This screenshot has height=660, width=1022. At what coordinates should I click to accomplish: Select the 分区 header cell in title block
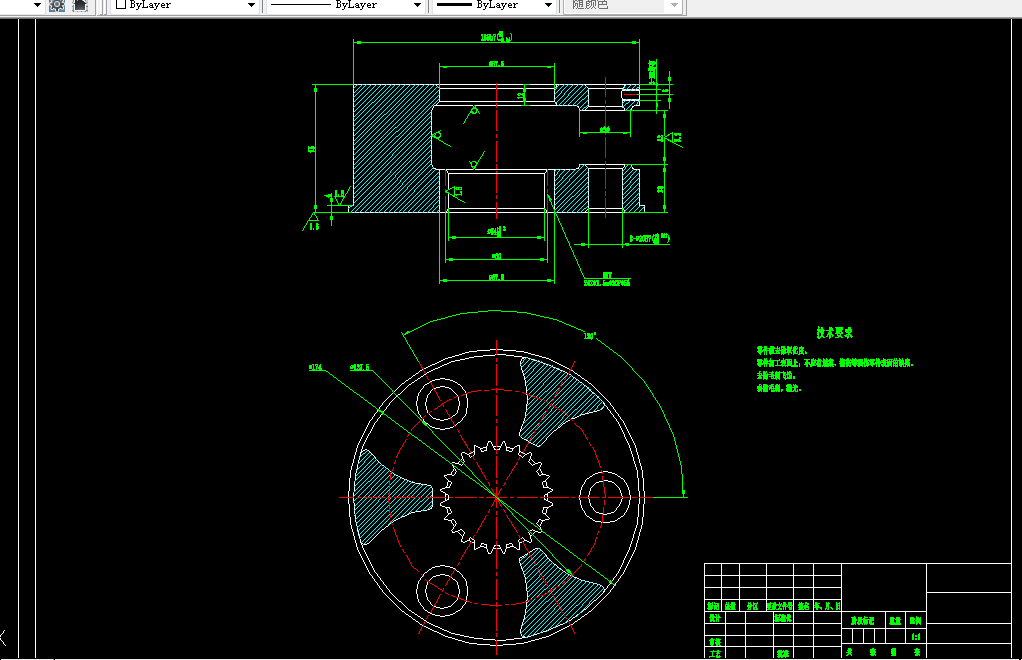(x=752, y=606)
